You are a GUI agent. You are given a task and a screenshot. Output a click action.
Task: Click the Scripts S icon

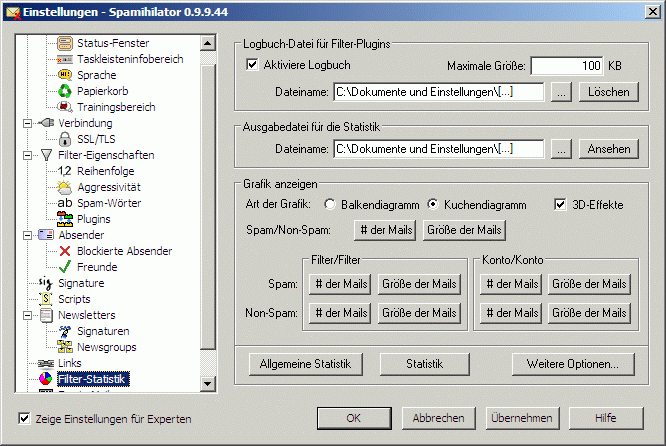coord(46,299)
